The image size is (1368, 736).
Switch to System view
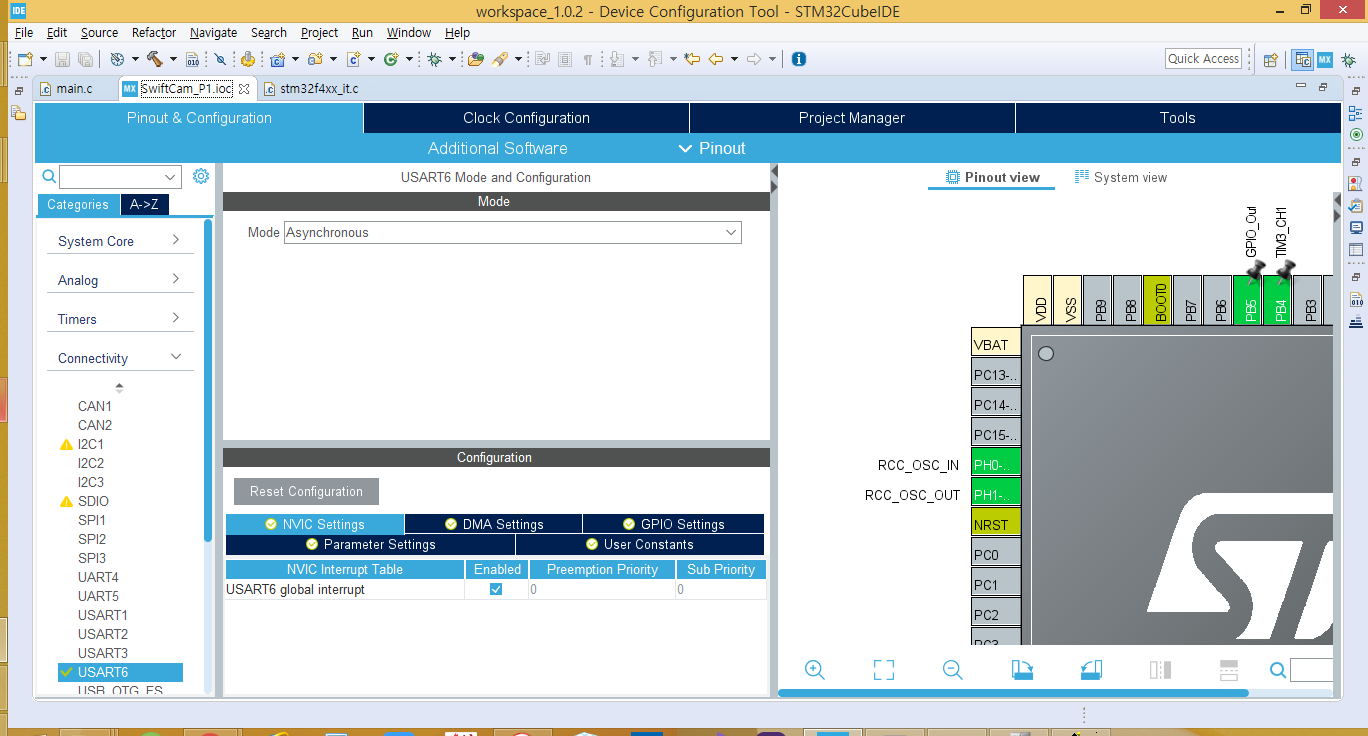(1121, 177)
